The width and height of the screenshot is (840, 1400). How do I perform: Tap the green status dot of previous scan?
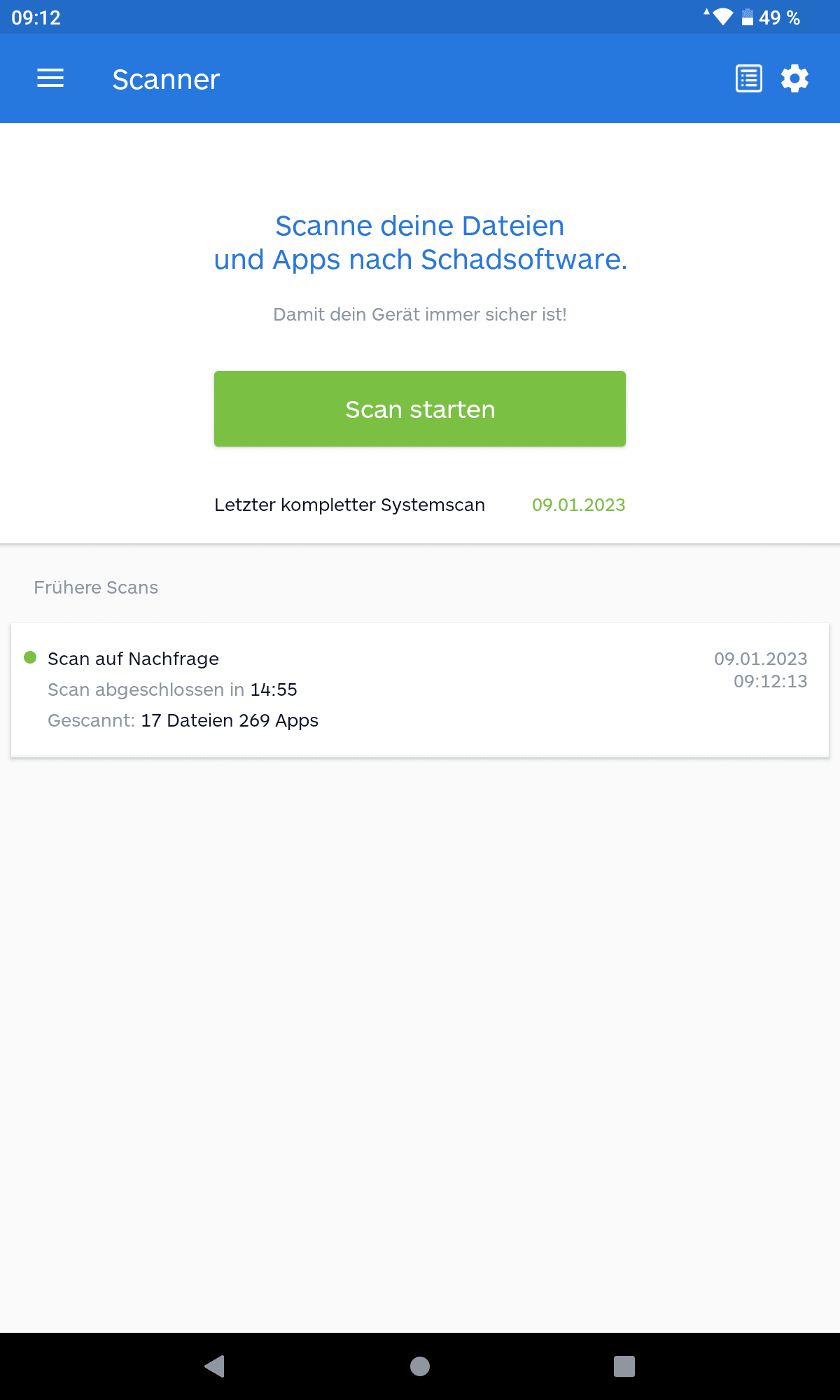(x=30, y=657)
